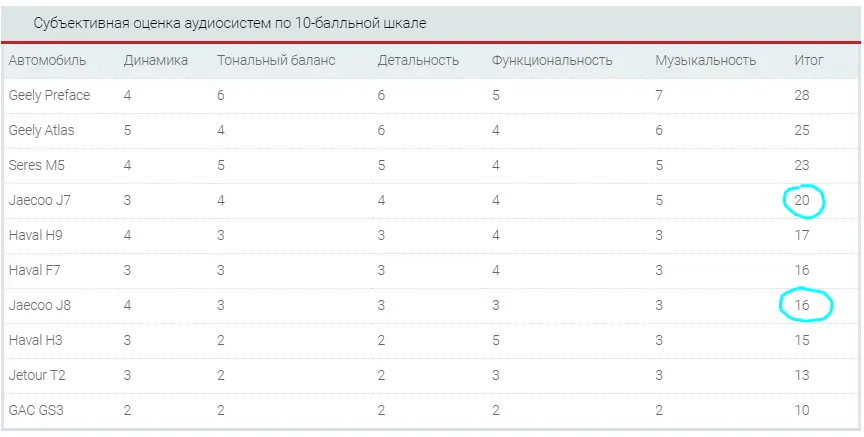Select Haval F7 Функциональность value 4
The height and width of the screenshot is (437, 864).
coord(496,270)
